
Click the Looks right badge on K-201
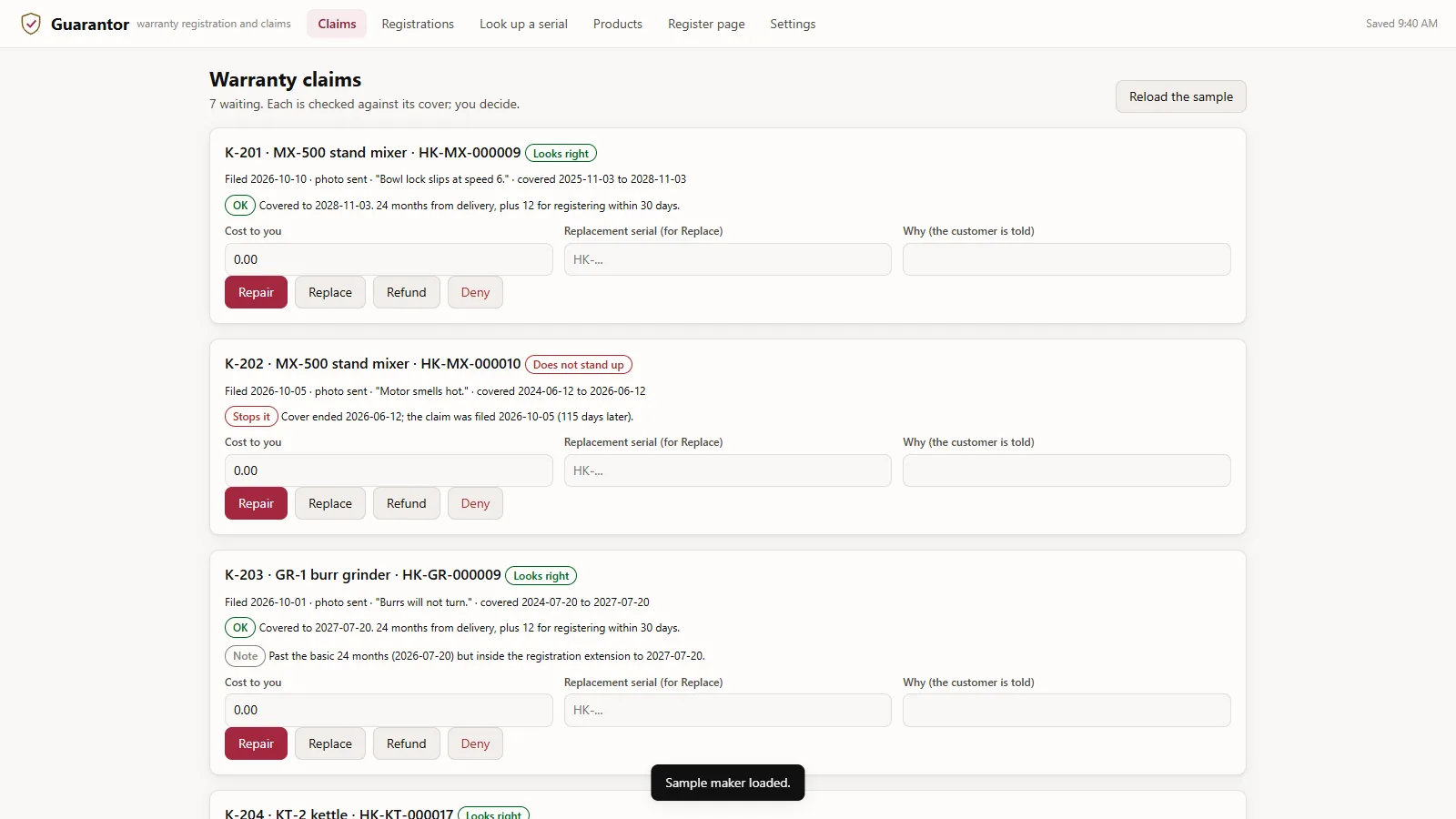point(561,154)
